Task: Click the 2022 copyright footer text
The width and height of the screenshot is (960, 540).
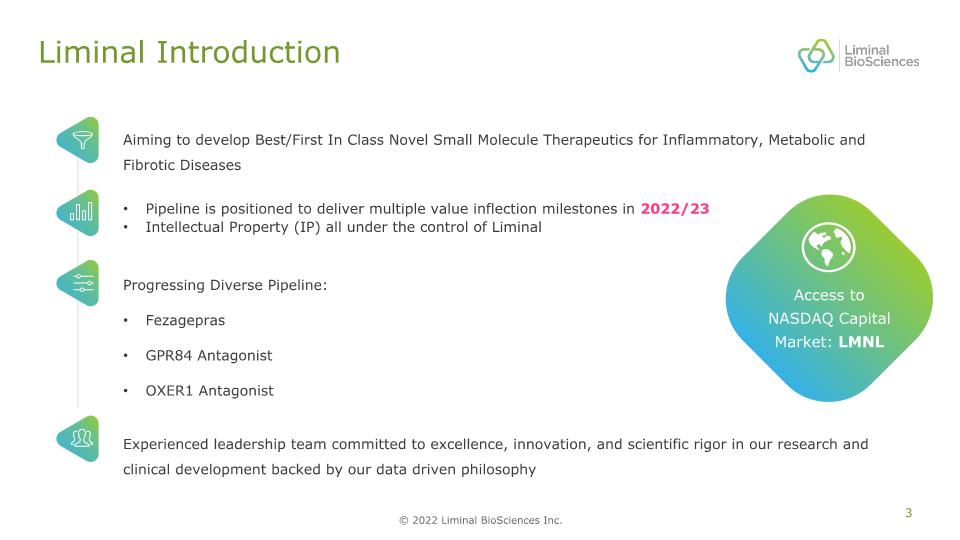Action: [x=480, y=521]
